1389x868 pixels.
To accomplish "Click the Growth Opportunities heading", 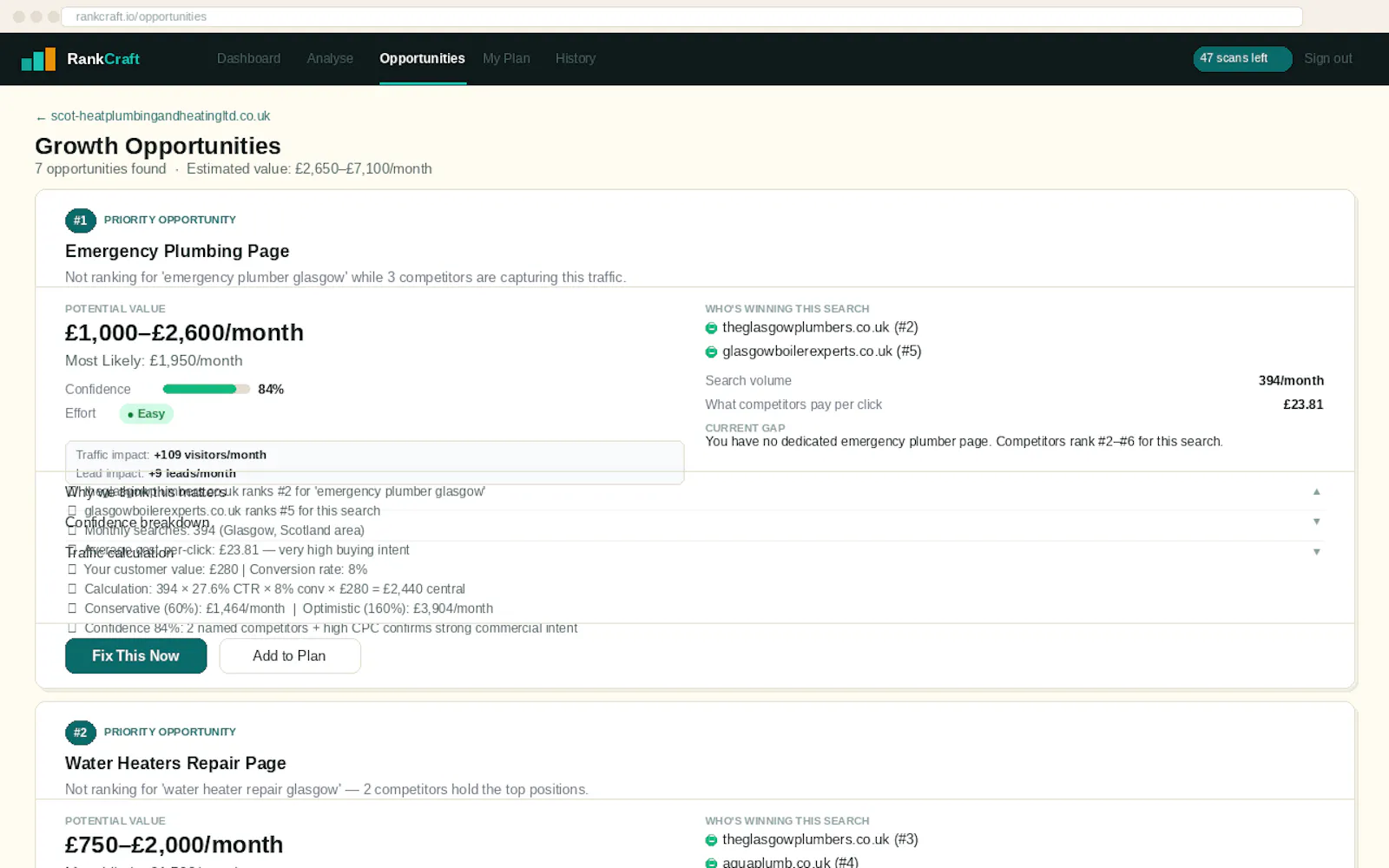I will (x=158, y=146).
